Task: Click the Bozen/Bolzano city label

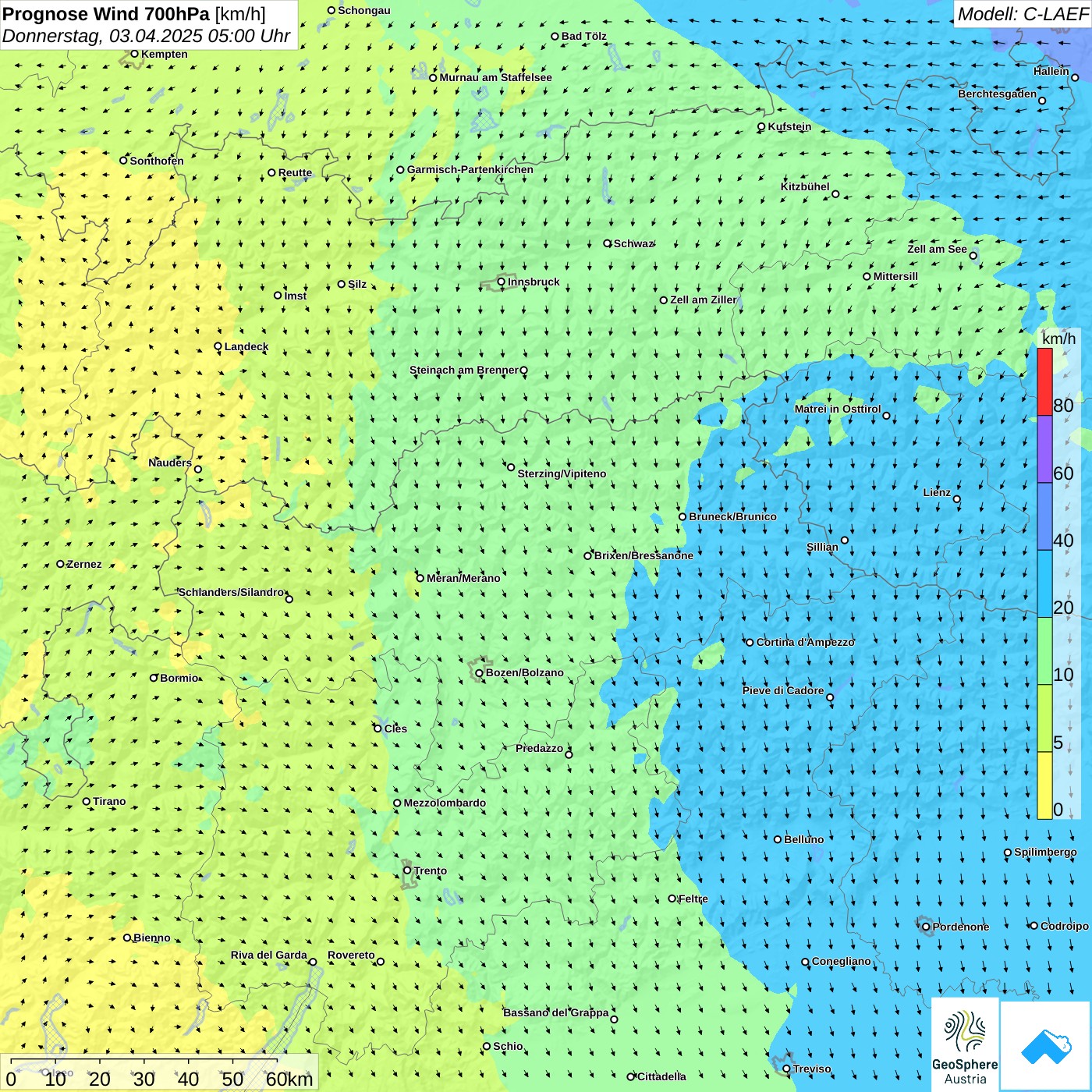Action: [524, 672]
